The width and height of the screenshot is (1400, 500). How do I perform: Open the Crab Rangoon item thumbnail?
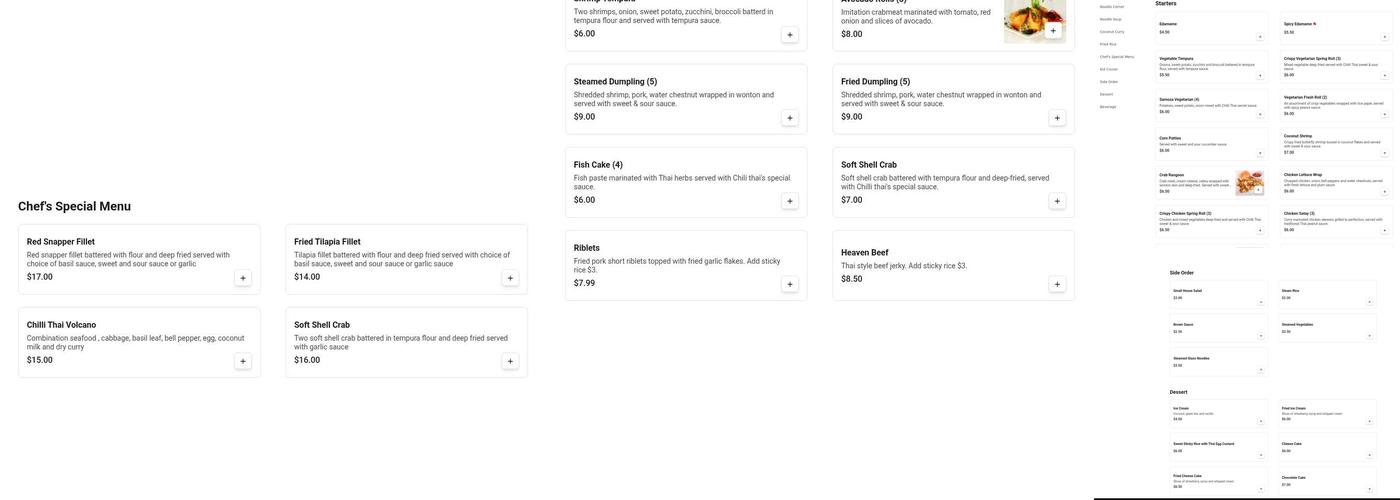point(1245,180)
